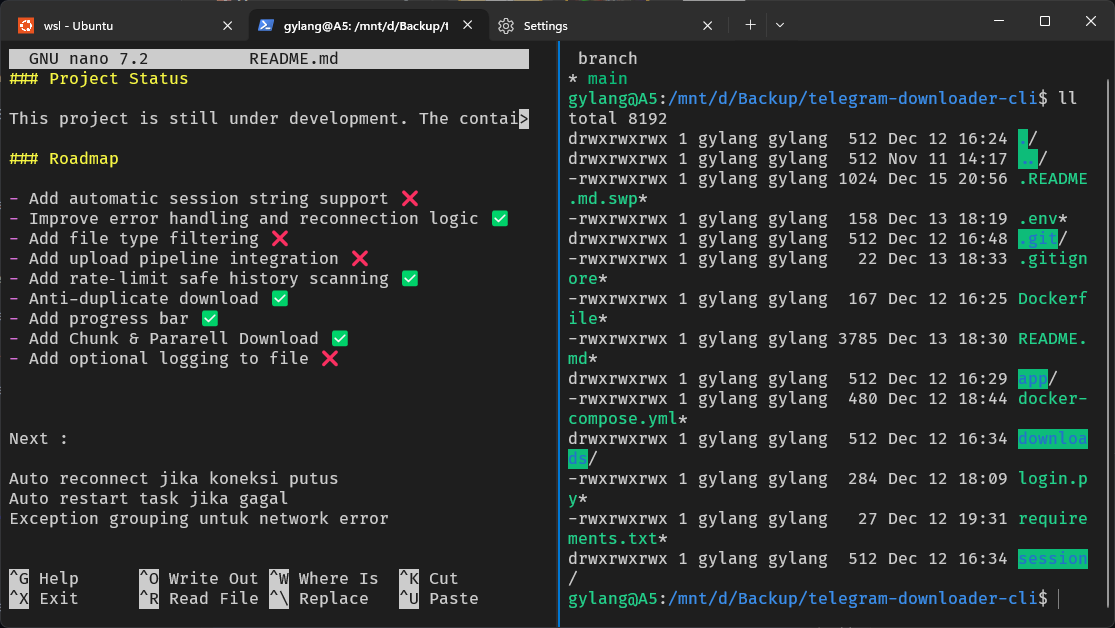Screen dimensions: 1115x628
Task: Open a new tab with plus button
Action: [750, 25]
